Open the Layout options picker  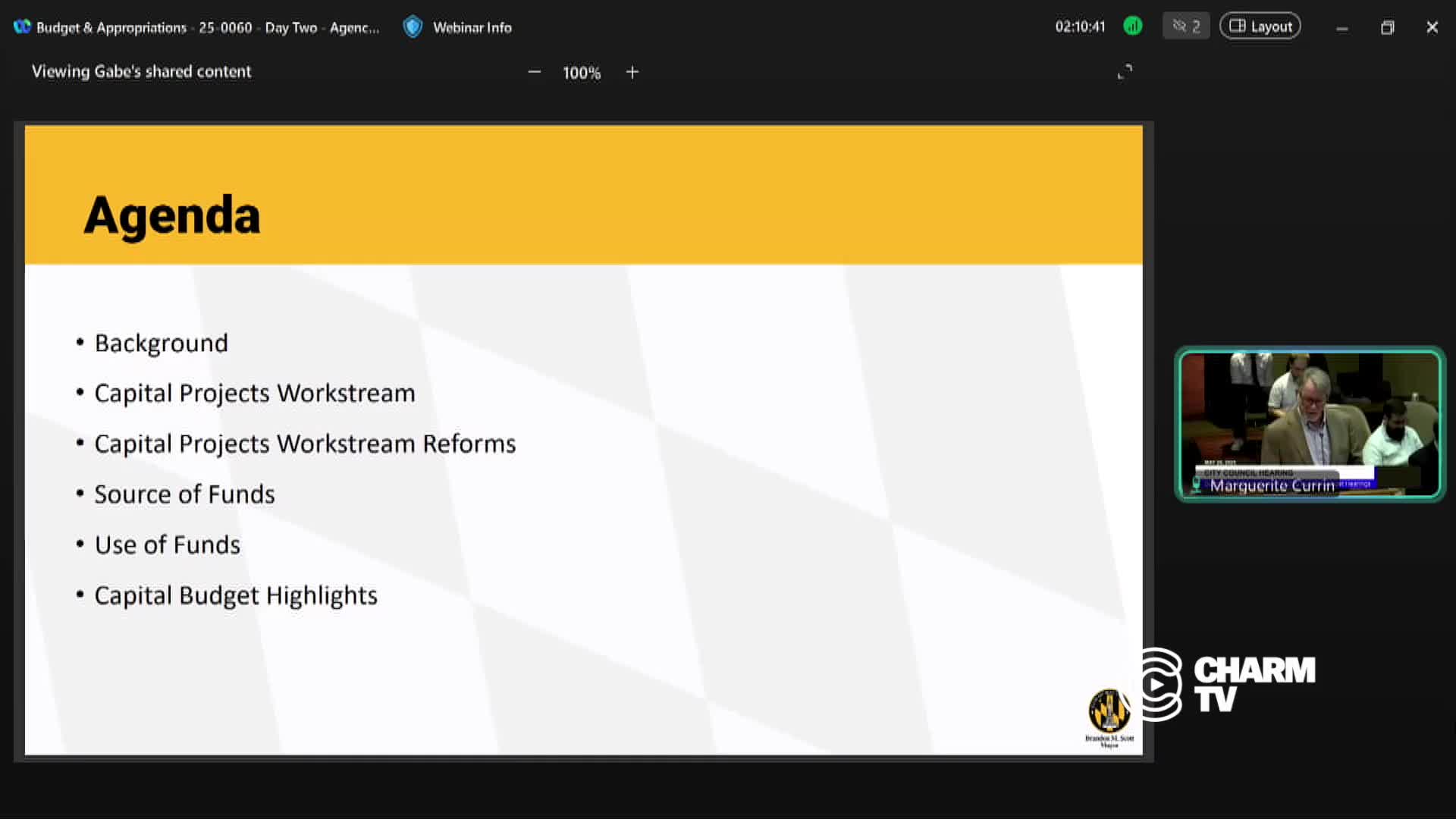pos(1260,25)
